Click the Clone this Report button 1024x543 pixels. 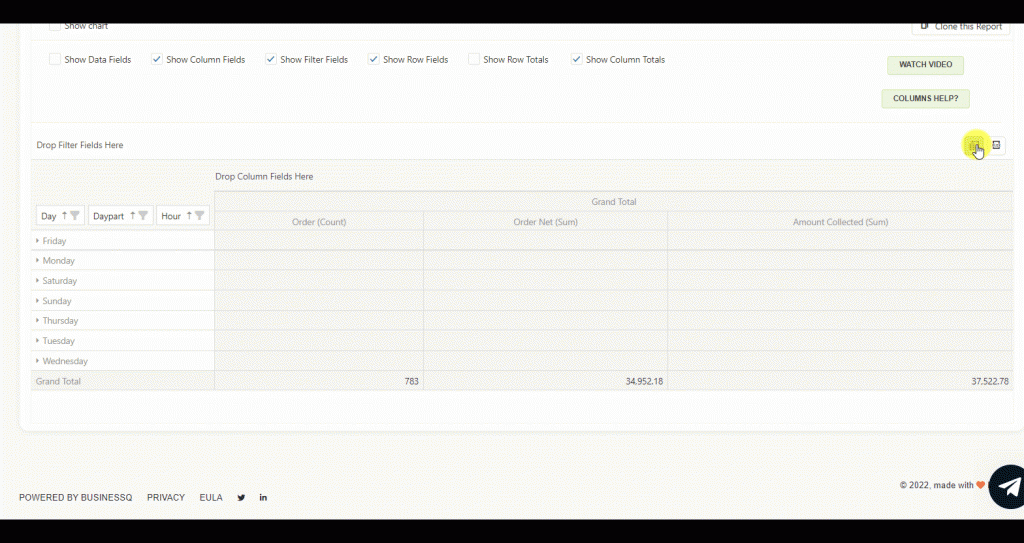point(961,27)
